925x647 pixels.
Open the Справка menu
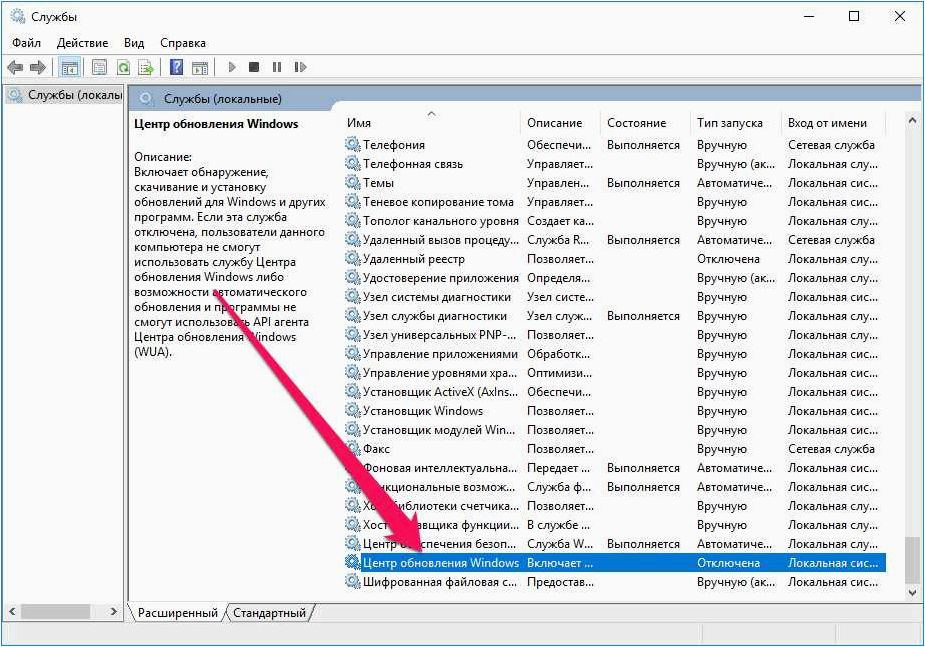coord(183,43)
